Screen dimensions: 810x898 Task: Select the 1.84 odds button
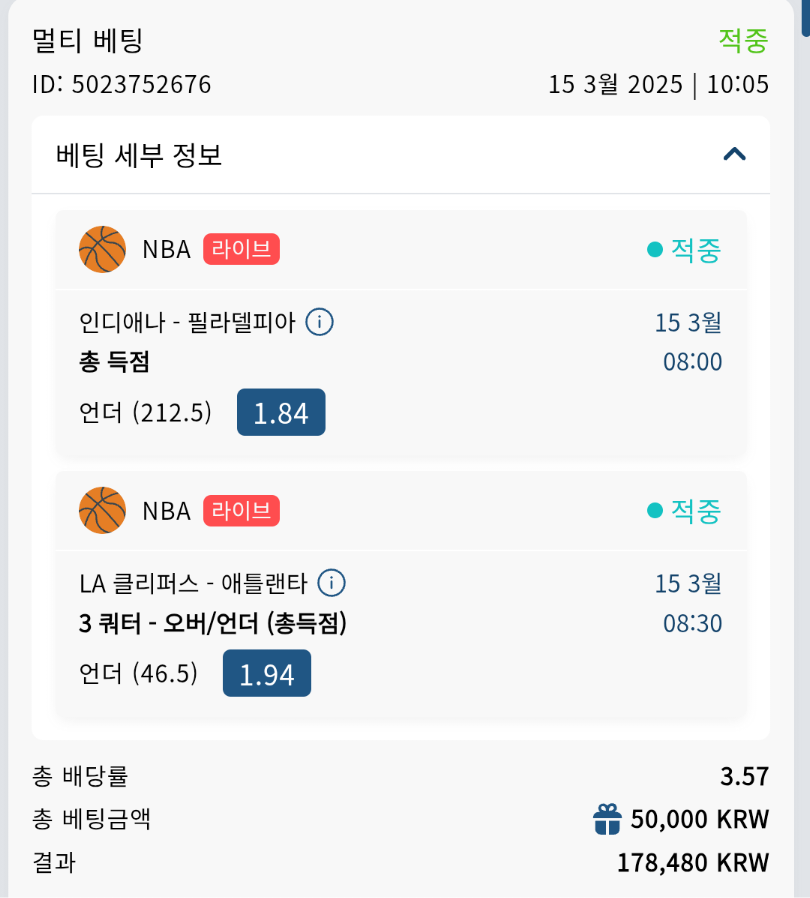pyautogui.click(x=281, y=412)
